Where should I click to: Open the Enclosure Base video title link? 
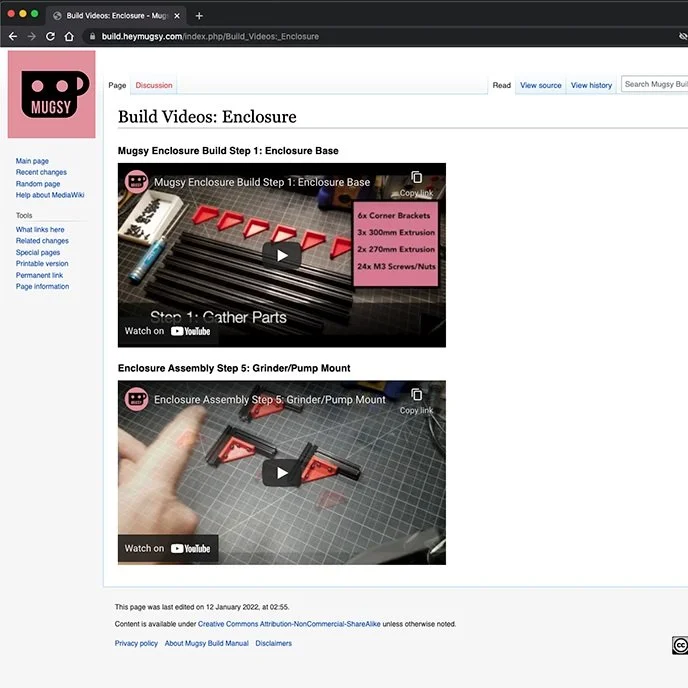pyautogui.click(x=262, y=182)
